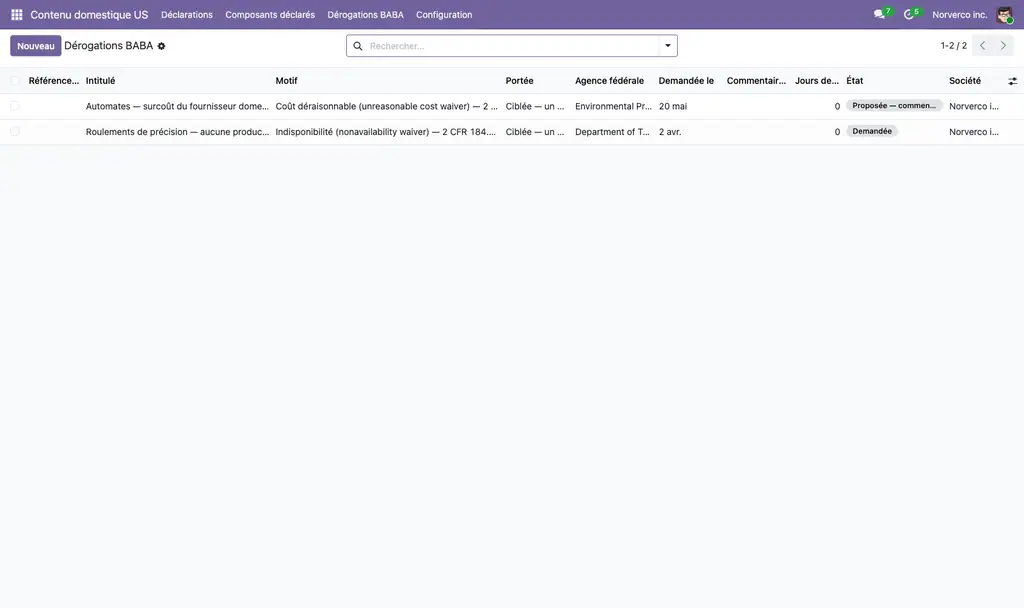Screen dimensions: 1024x608
Task: Click the Nouveau button
Action: tap(36, 46)
